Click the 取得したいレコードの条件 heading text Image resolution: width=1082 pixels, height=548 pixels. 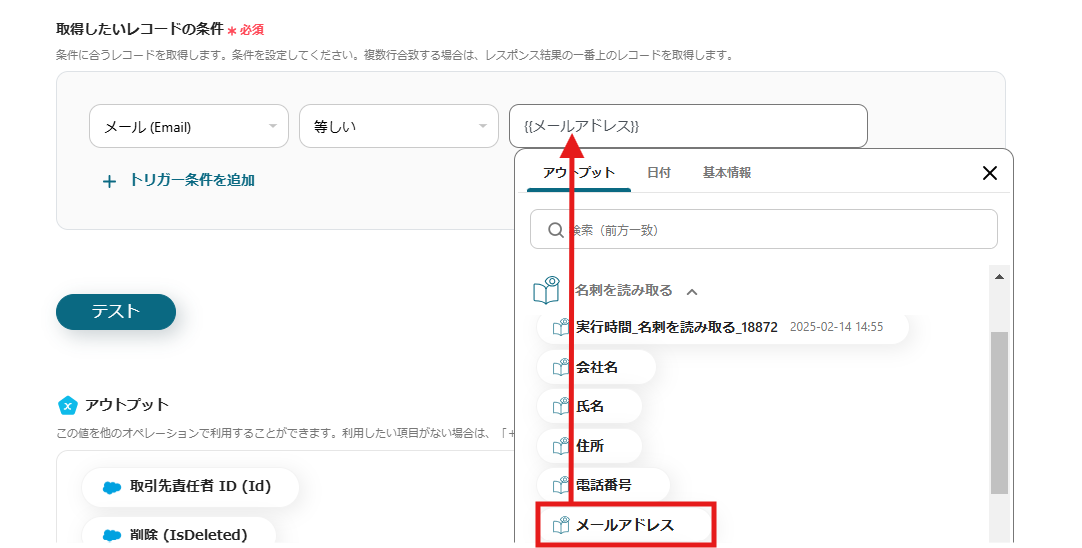[140, 29]
